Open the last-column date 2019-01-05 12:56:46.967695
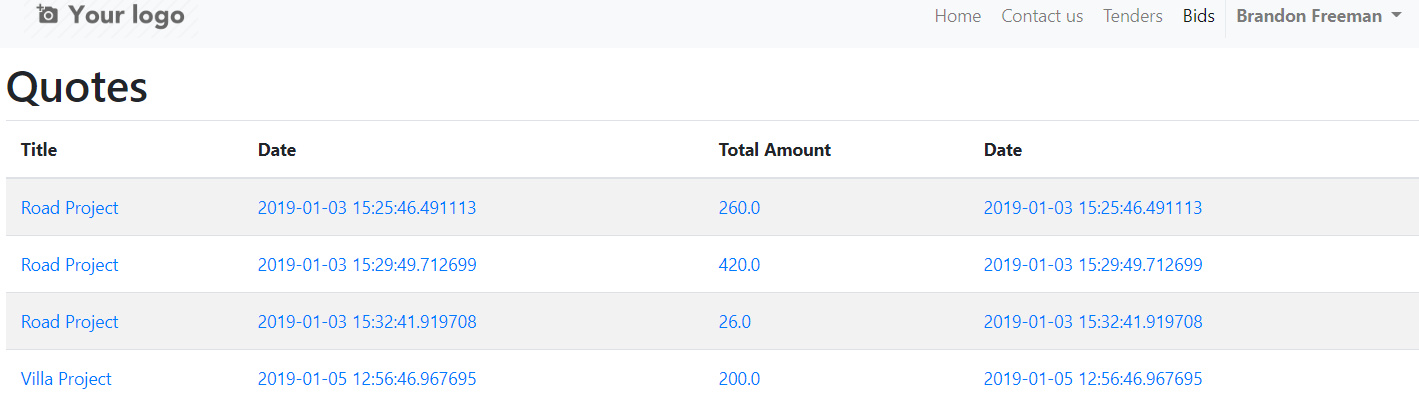This screenshot has width=1419, height=409. coord(1092,379)
